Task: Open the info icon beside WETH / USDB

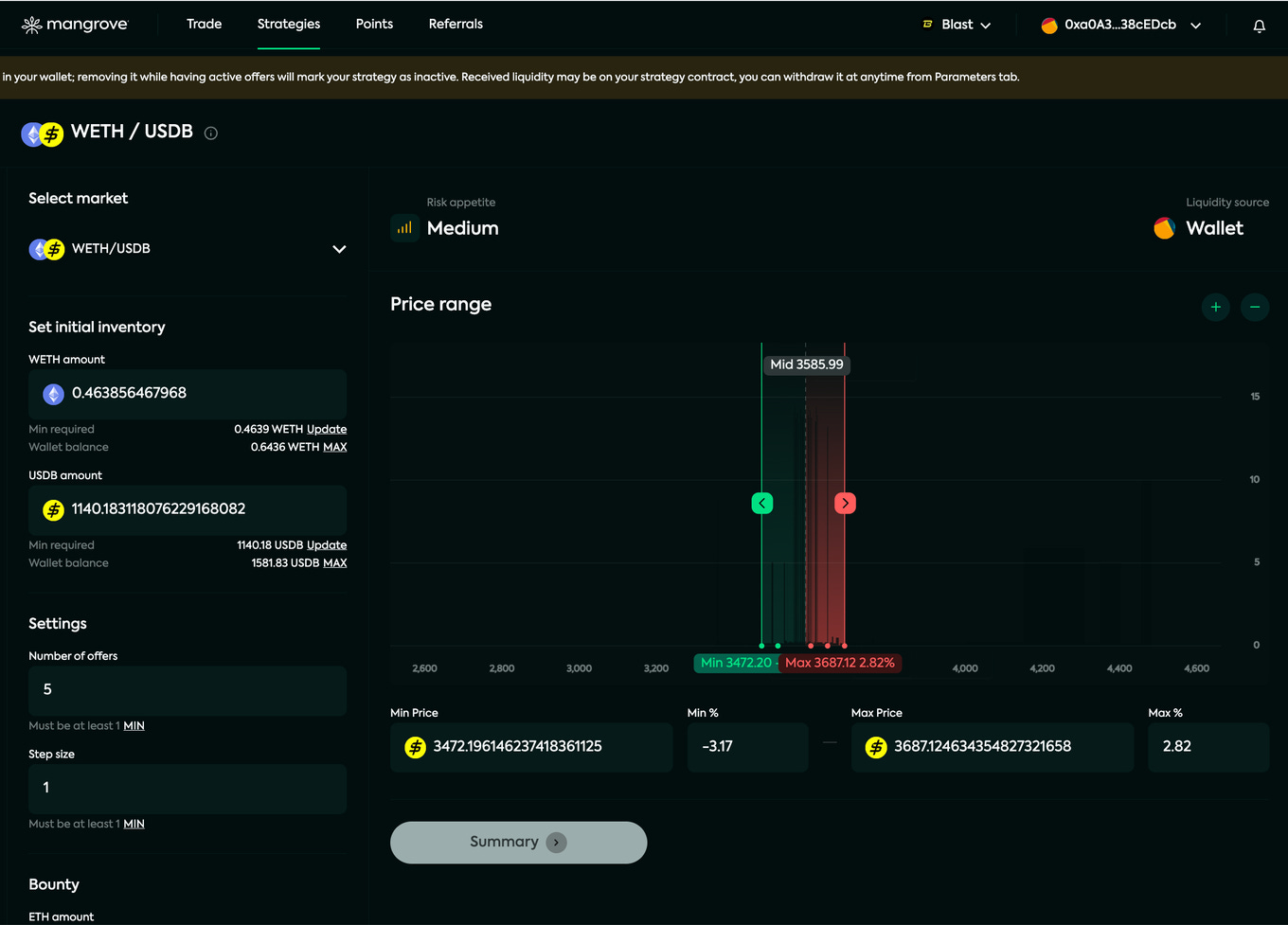Action: tap(211, 133)
